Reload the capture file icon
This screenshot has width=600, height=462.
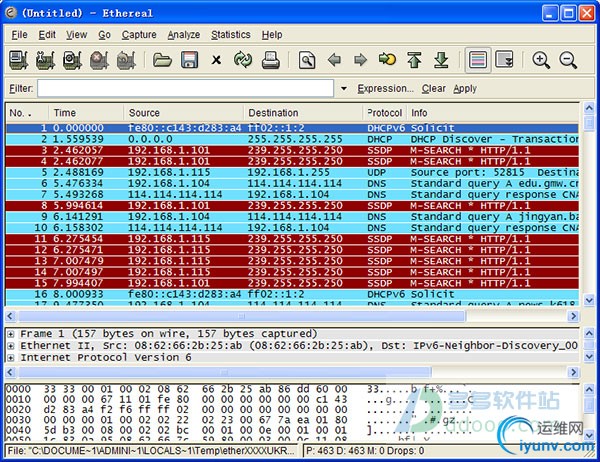[243, 60]
